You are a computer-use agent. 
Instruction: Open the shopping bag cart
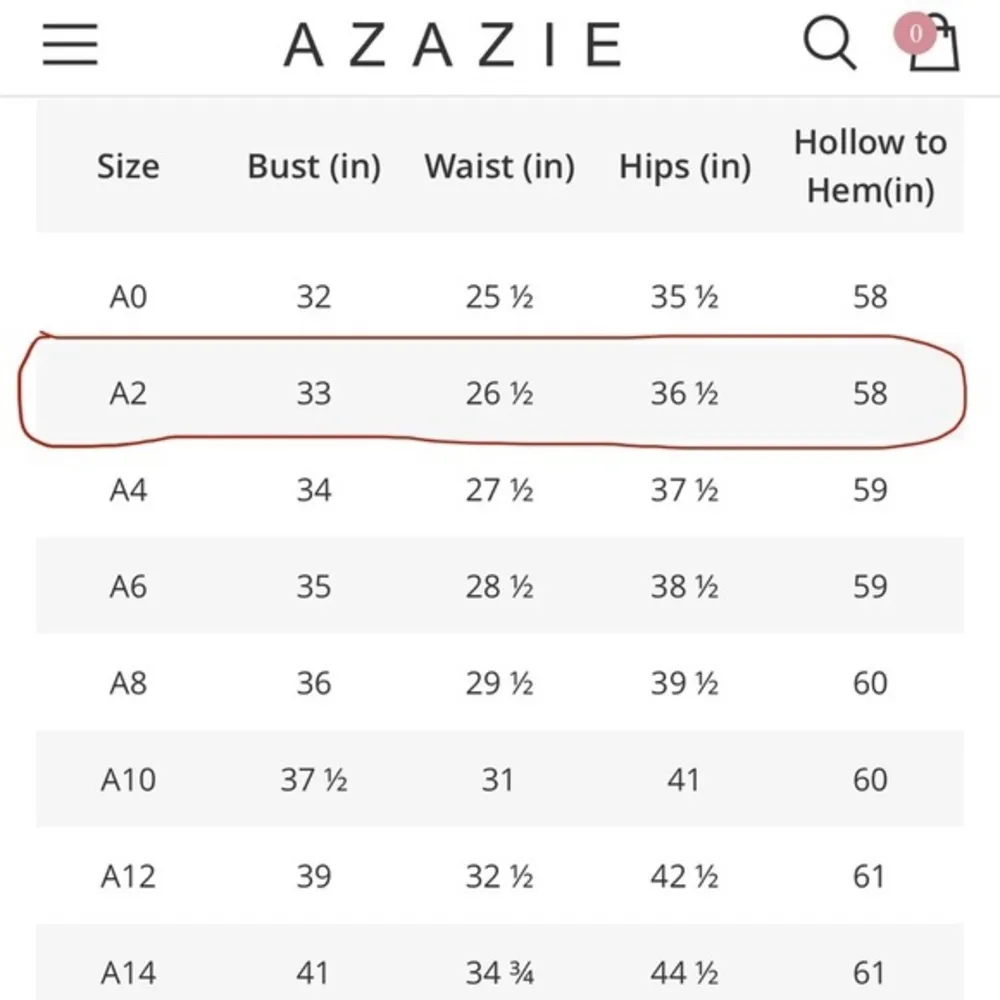click(935, 48)
